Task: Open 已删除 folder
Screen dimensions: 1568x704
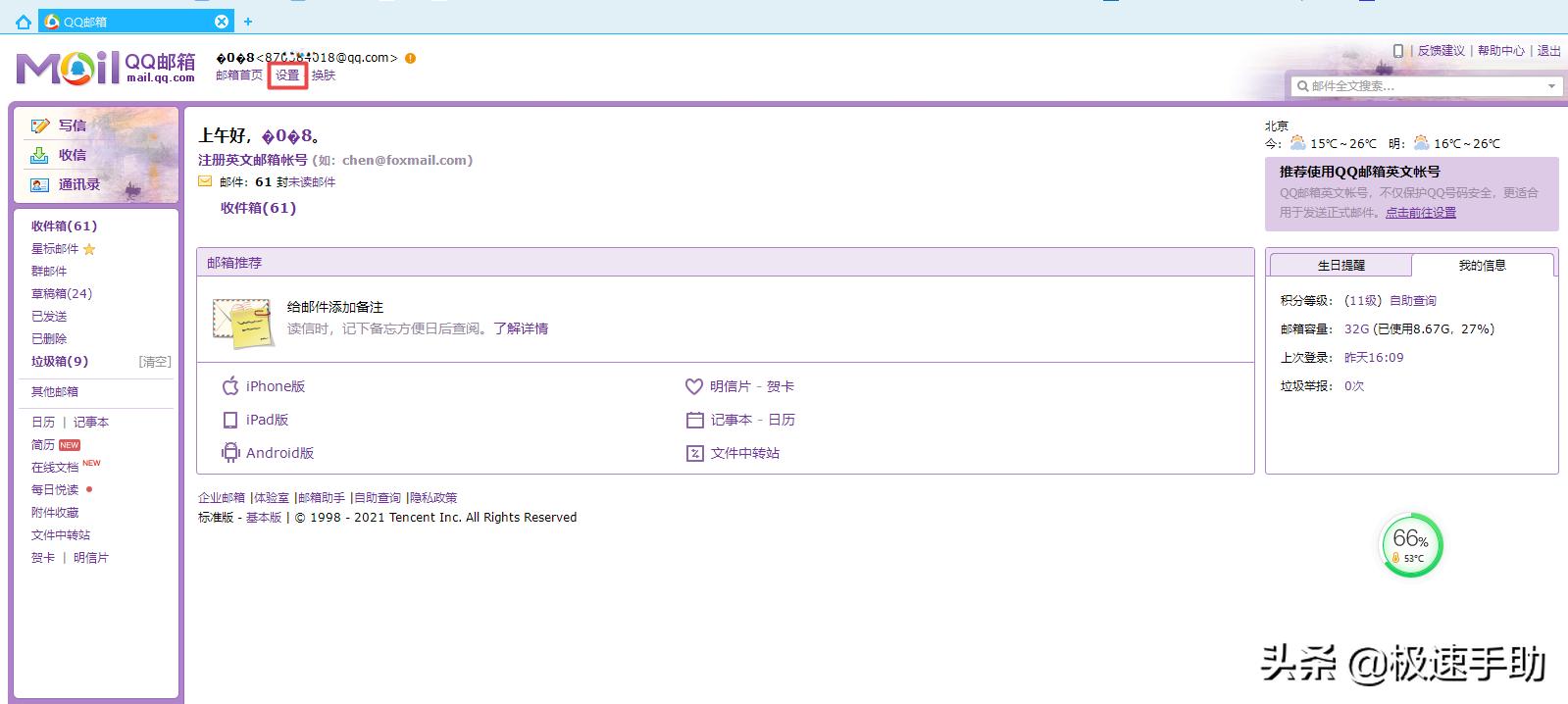Action: 49,339
